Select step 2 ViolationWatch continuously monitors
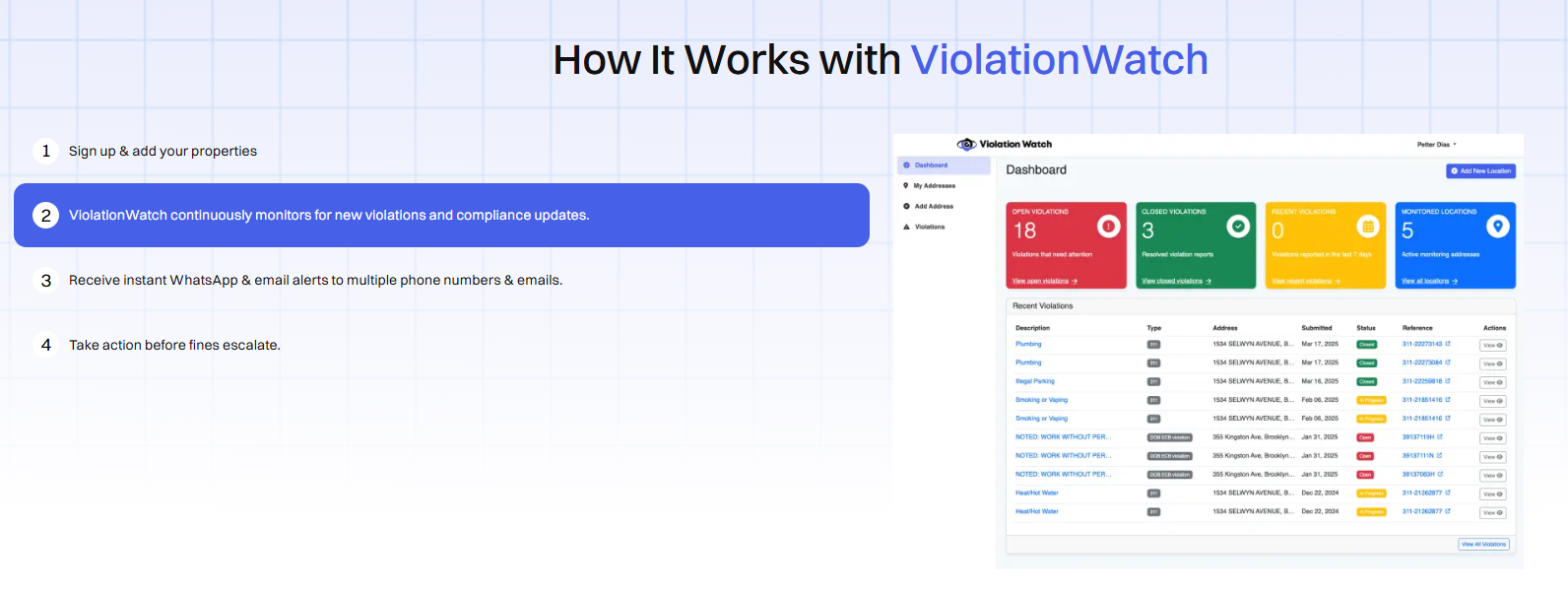The width and height of the screenshot is (1568, 591). (x=441, y=215)
